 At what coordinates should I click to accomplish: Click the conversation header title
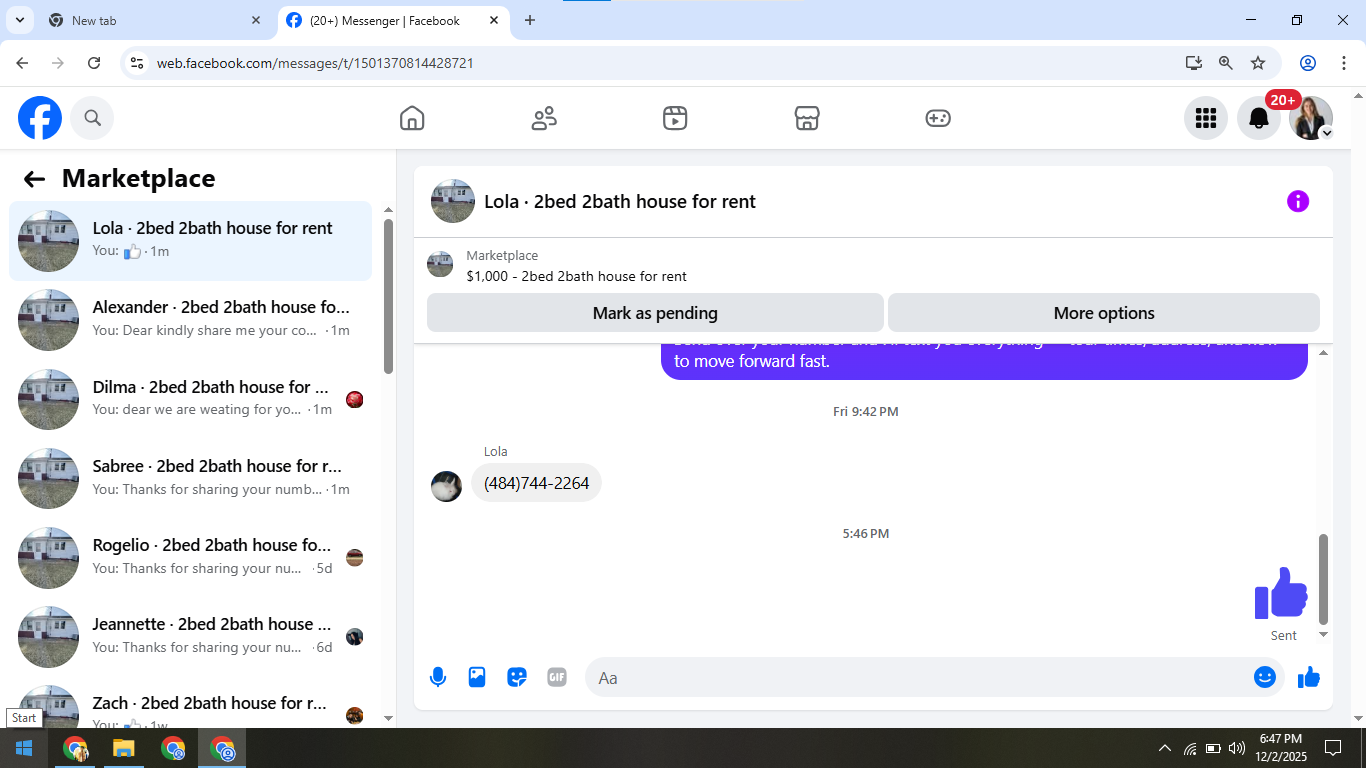620,201
